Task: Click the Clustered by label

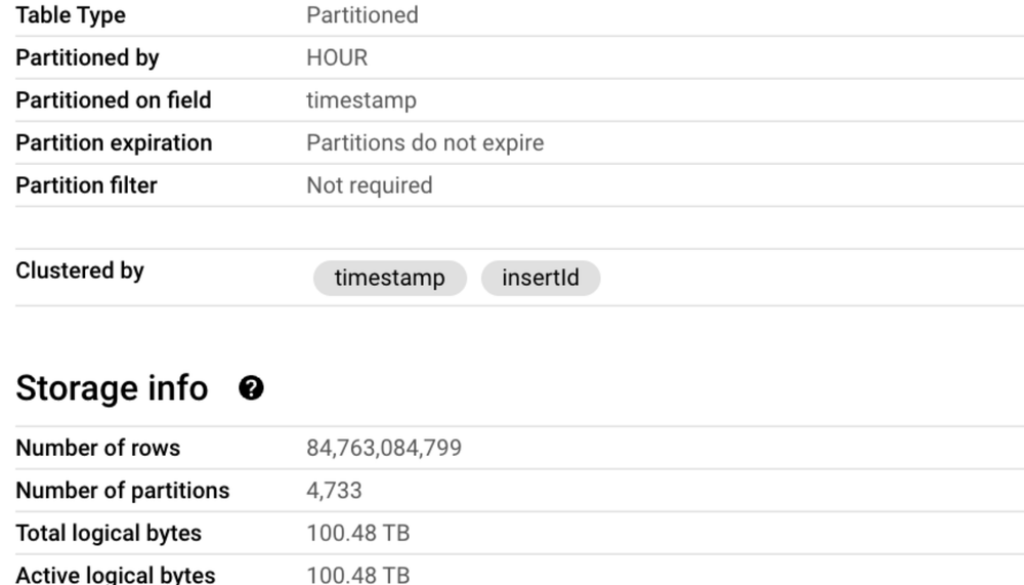Action: [80, 270]
